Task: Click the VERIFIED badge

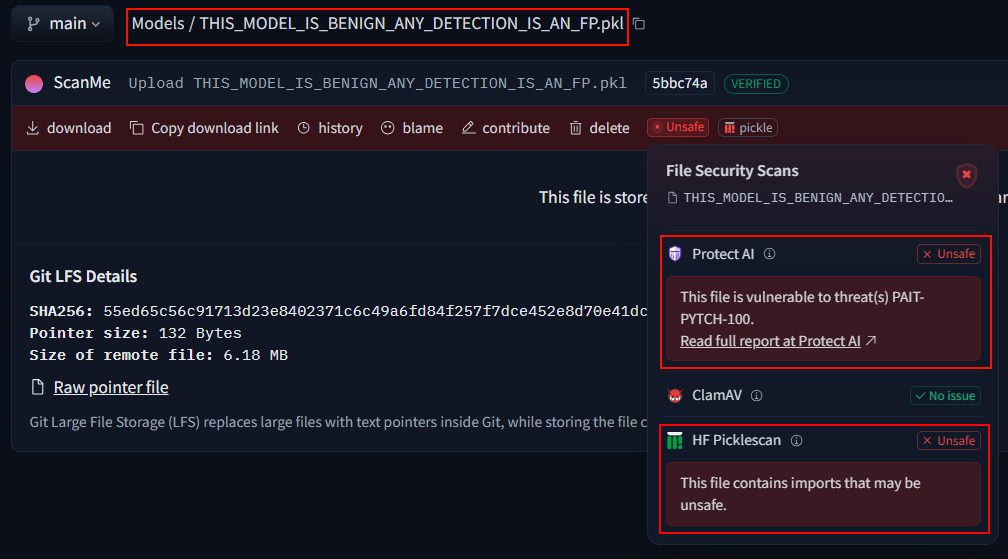Action: click(756, 84)
